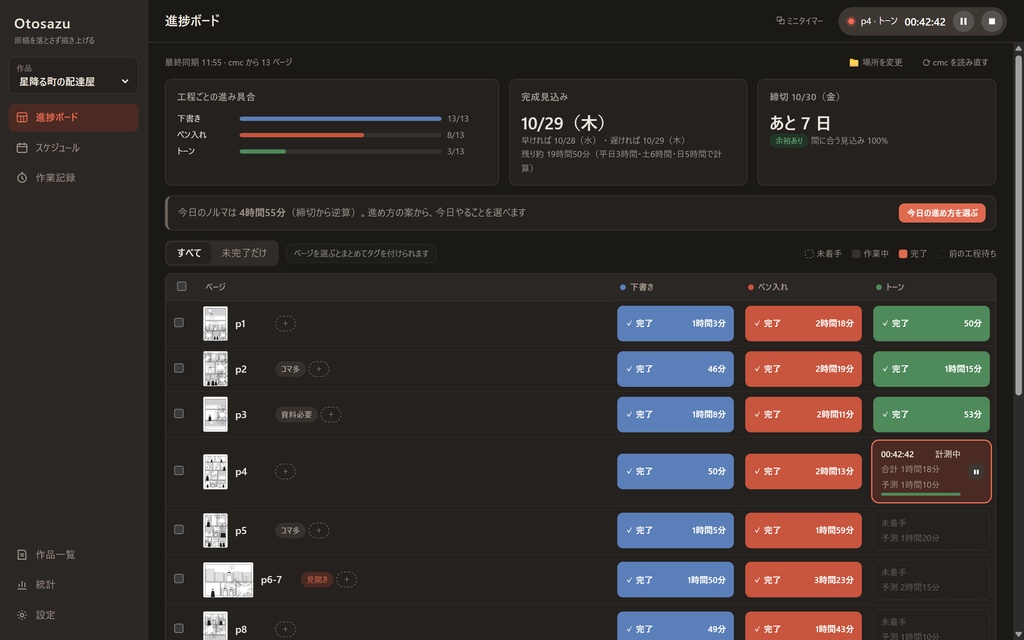Open スケジュール via its calendar icon
Screen dimensions: 1024x640
[22, 148]
